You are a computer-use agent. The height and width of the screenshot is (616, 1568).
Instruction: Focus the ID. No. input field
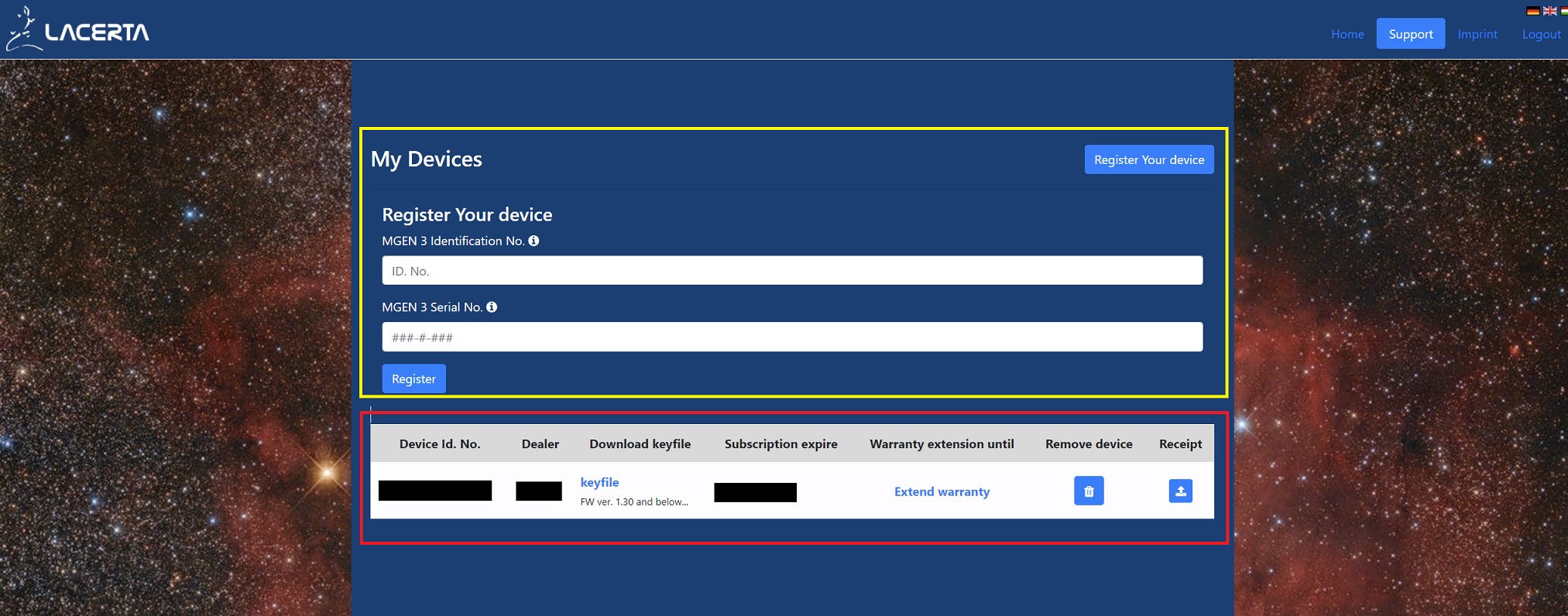[x=792, y=271]
